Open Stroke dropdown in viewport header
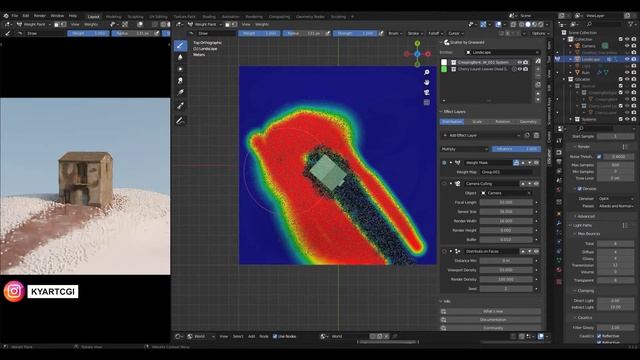Viewport: 640px width, 360px height. pyautogui.click(x=415, y=33)
